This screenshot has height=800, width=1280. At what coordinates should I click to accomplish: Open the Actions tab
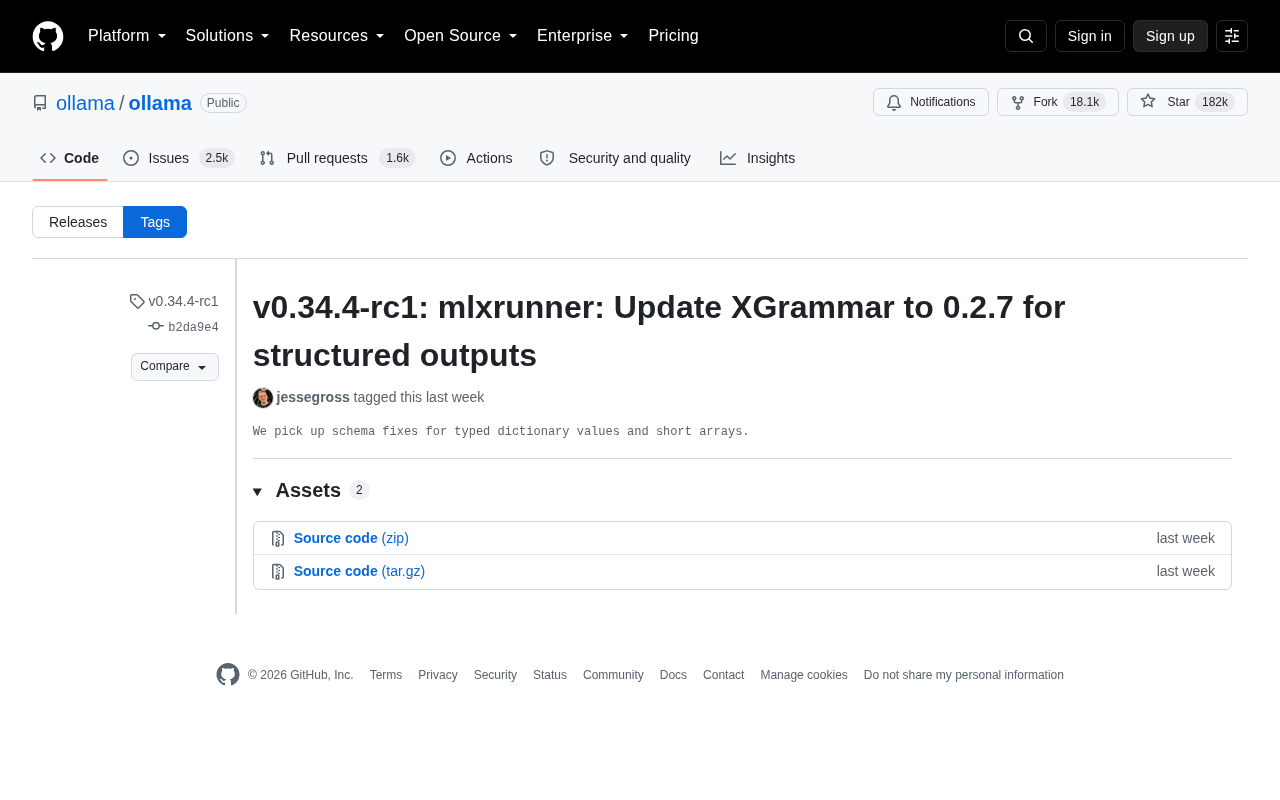tap(476, 158)
